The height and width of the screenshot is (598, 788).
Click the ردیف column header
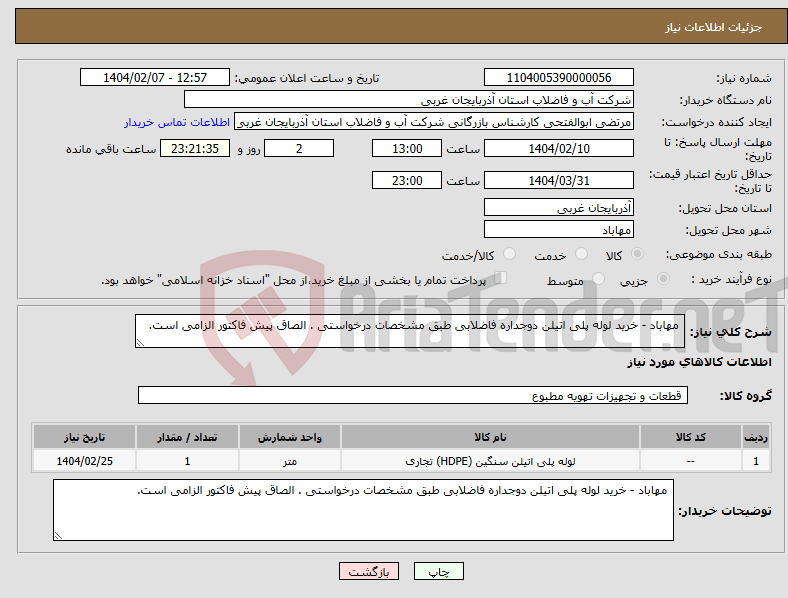[x=756, y=437]
